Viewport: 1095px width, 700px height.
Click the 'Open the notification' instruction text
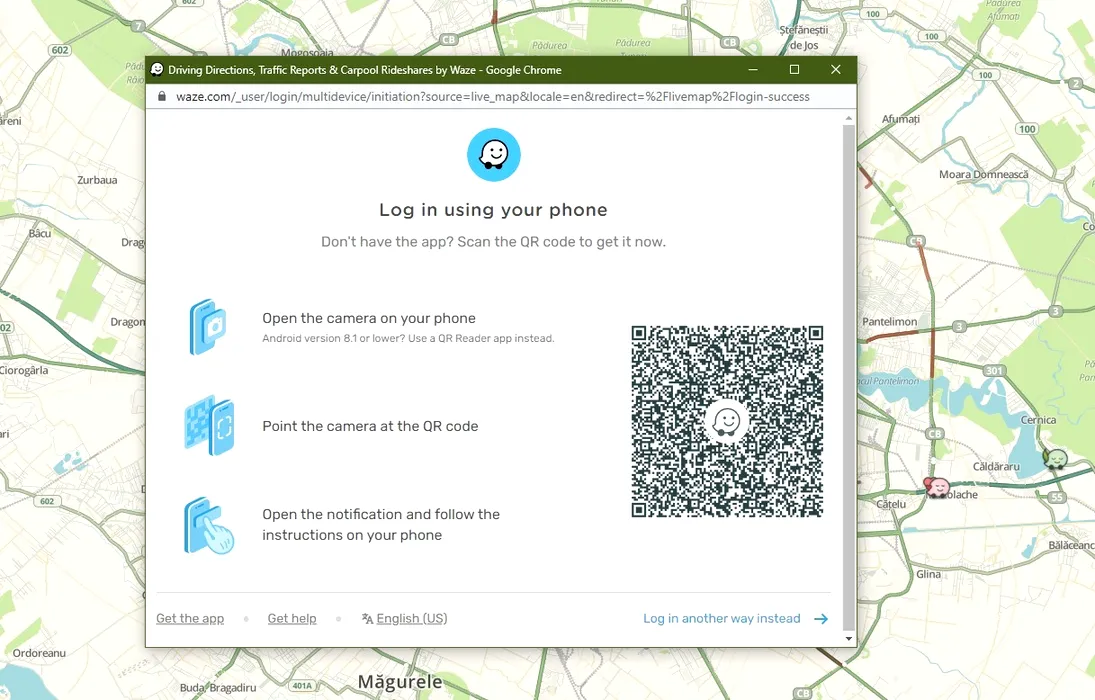tap(381, 525)
